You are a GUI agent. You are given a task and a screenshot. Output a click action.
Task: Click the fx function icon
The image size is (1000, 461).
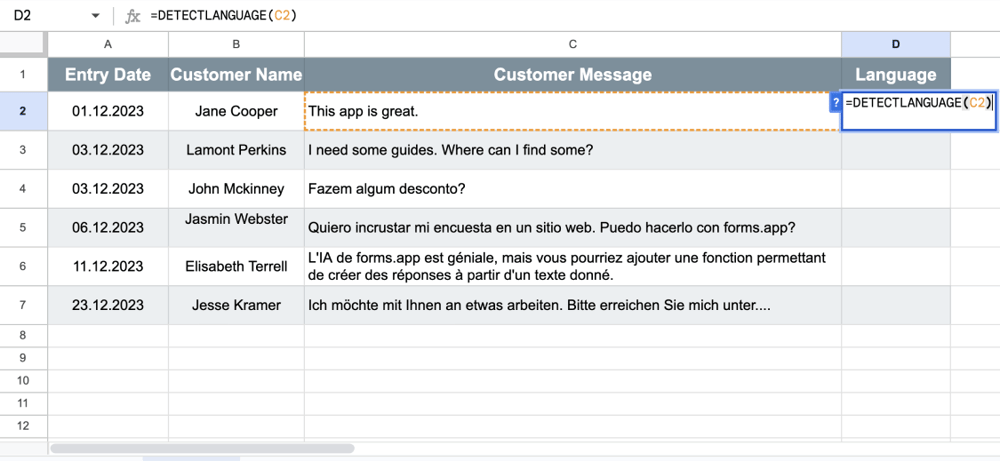(x=133, y=16)
